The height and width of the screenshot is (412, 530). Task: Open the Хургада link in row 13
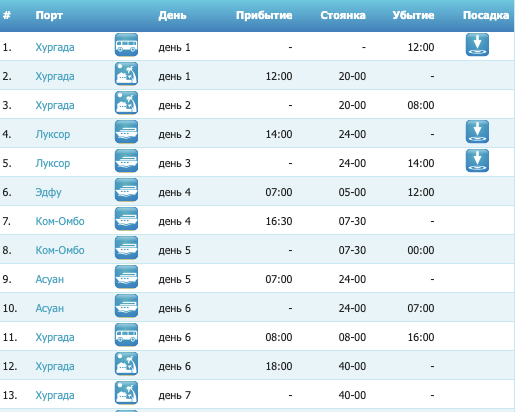55,396
